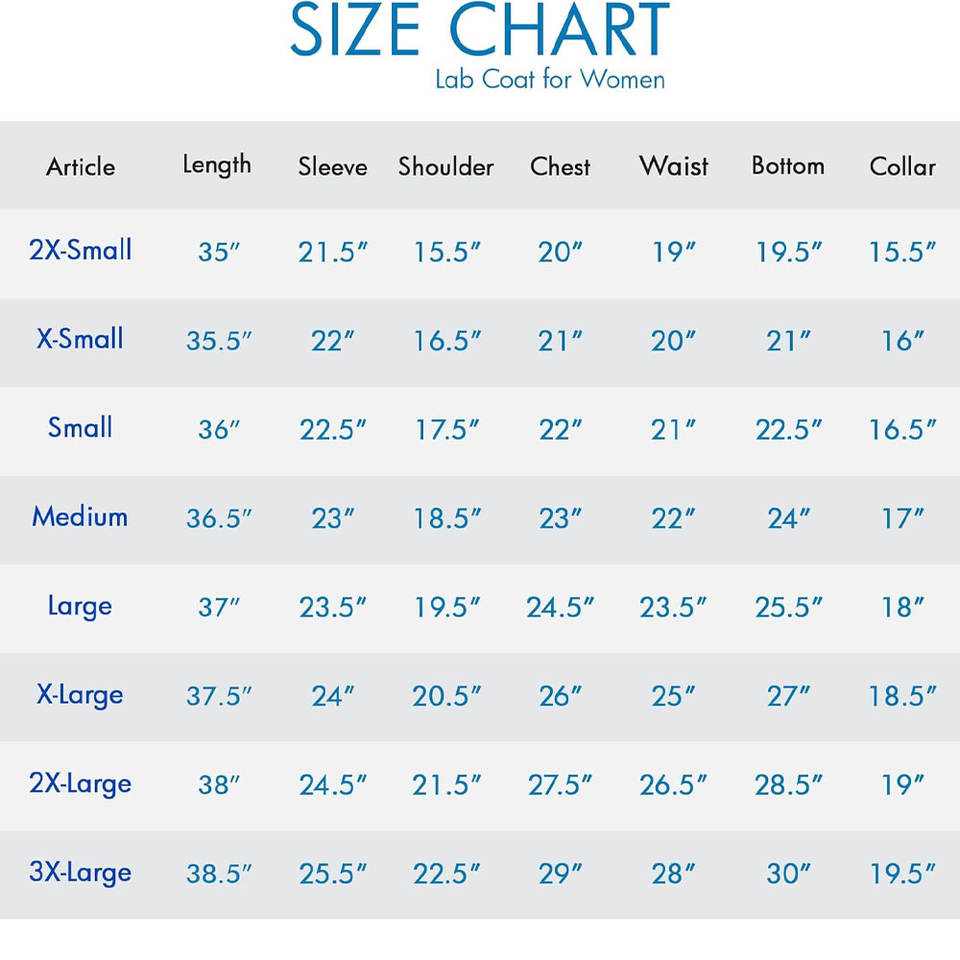The image size is (960, 960).
Task: Select the 2X-Large row label
Action: [x=80, y=783]
